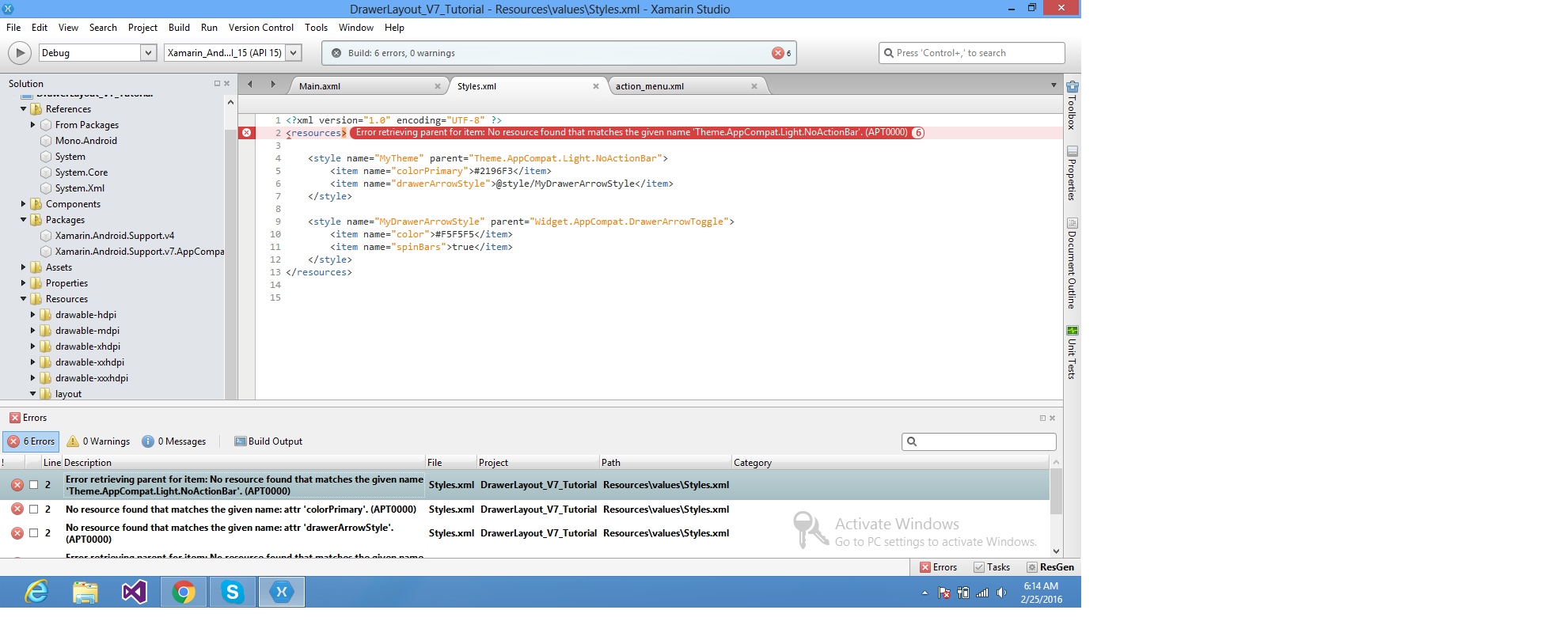Open the Tools menu
The width and height of the screenshot is (1568, 644).
point(316,28)
